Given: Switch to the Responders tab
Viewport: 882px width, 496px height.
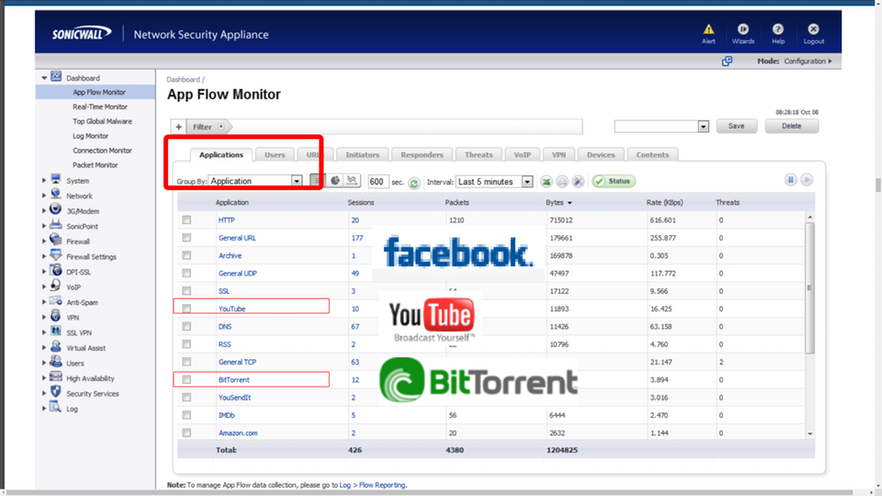Looking at the screenshot, I should pyautogui.click(x=422, y=155).
